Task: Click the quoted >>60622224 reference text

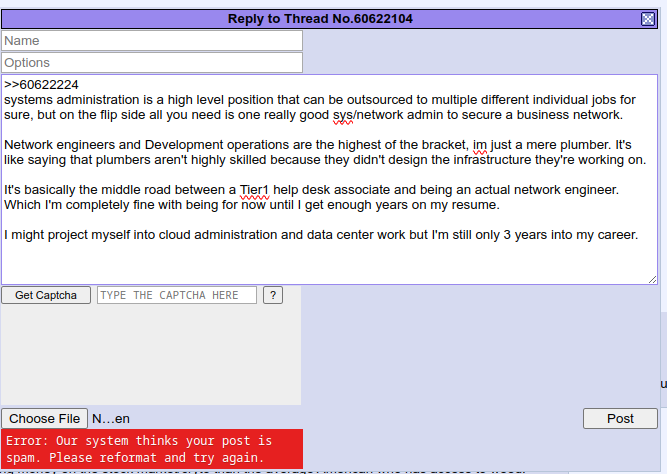Action: click(x=41, y=85)
